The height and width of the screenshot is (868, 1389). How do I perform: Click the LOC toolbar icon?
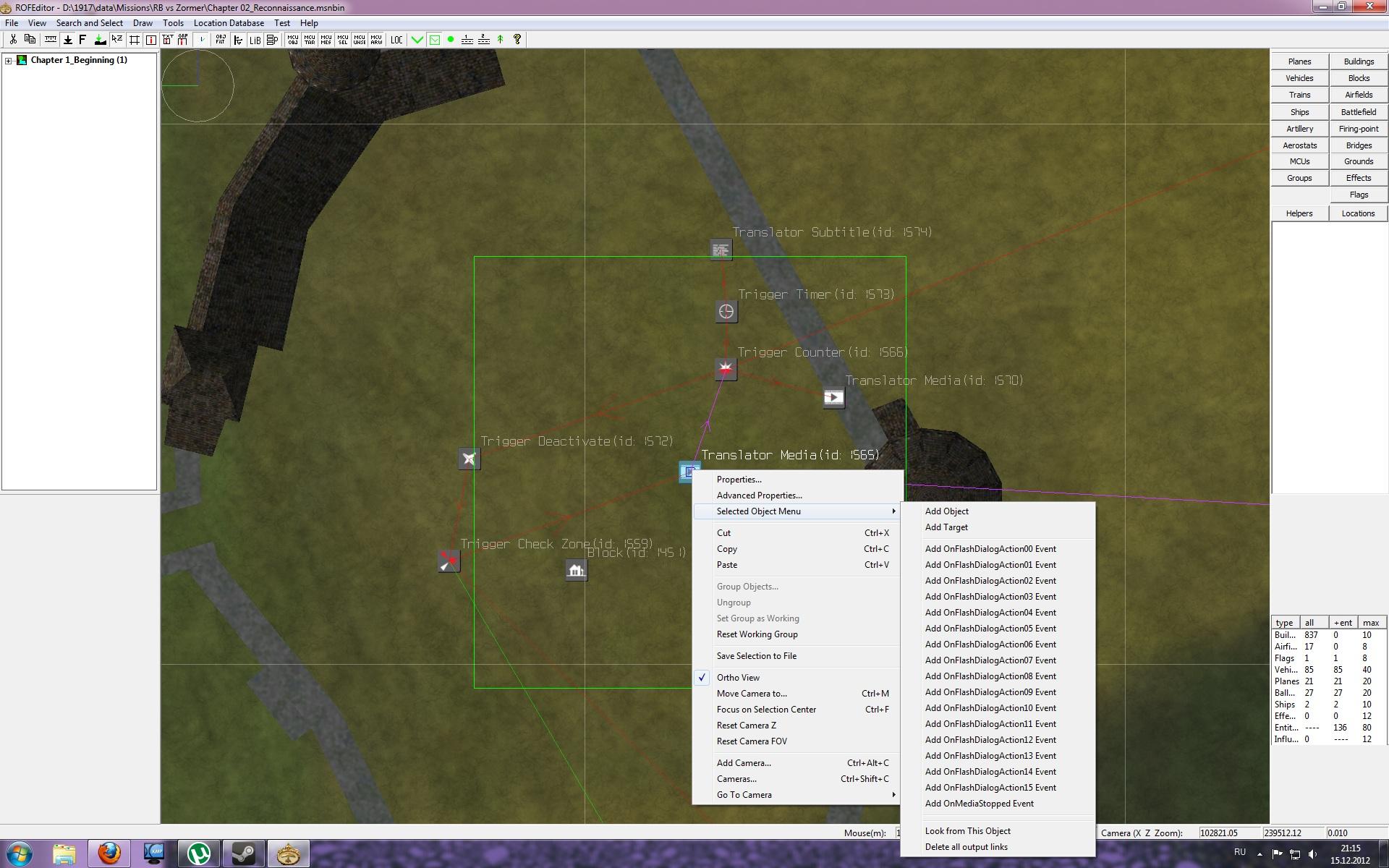tap(396, 40)
